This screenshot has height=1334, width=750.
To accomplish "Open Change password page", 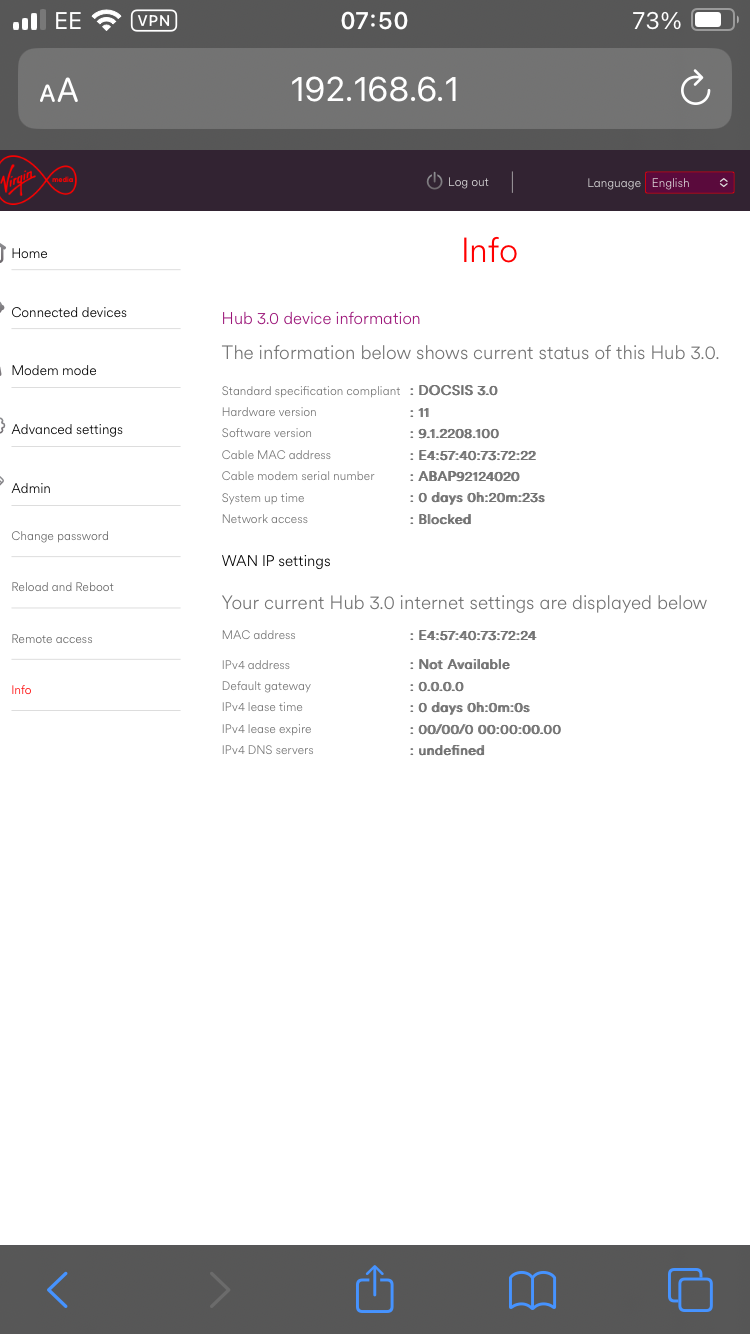I will coord(60,537).
